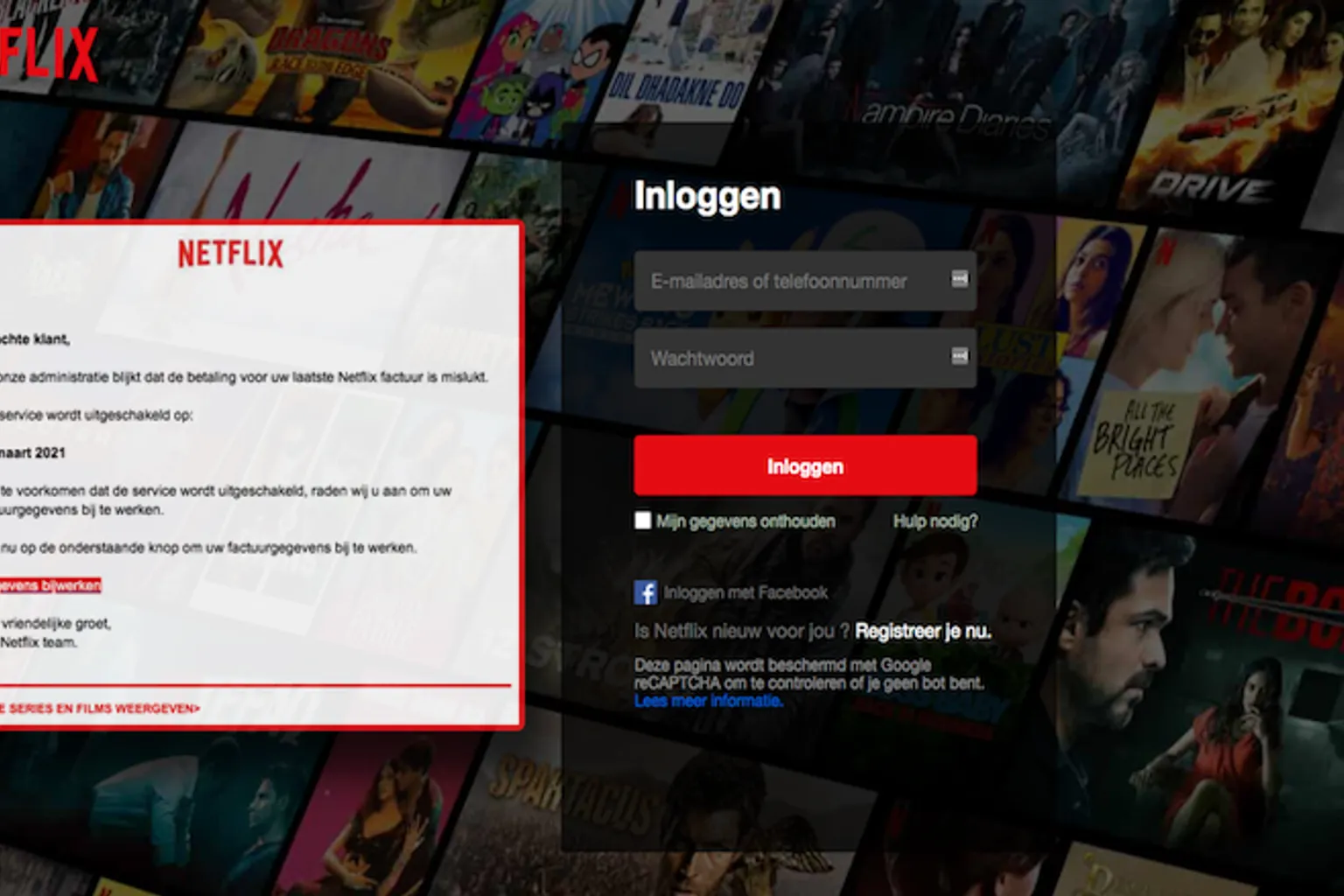Click the autofill icon in the Wachtwoord field
Image resolution: width=1344 pixels, height=896 pixels.
point(959,356)
